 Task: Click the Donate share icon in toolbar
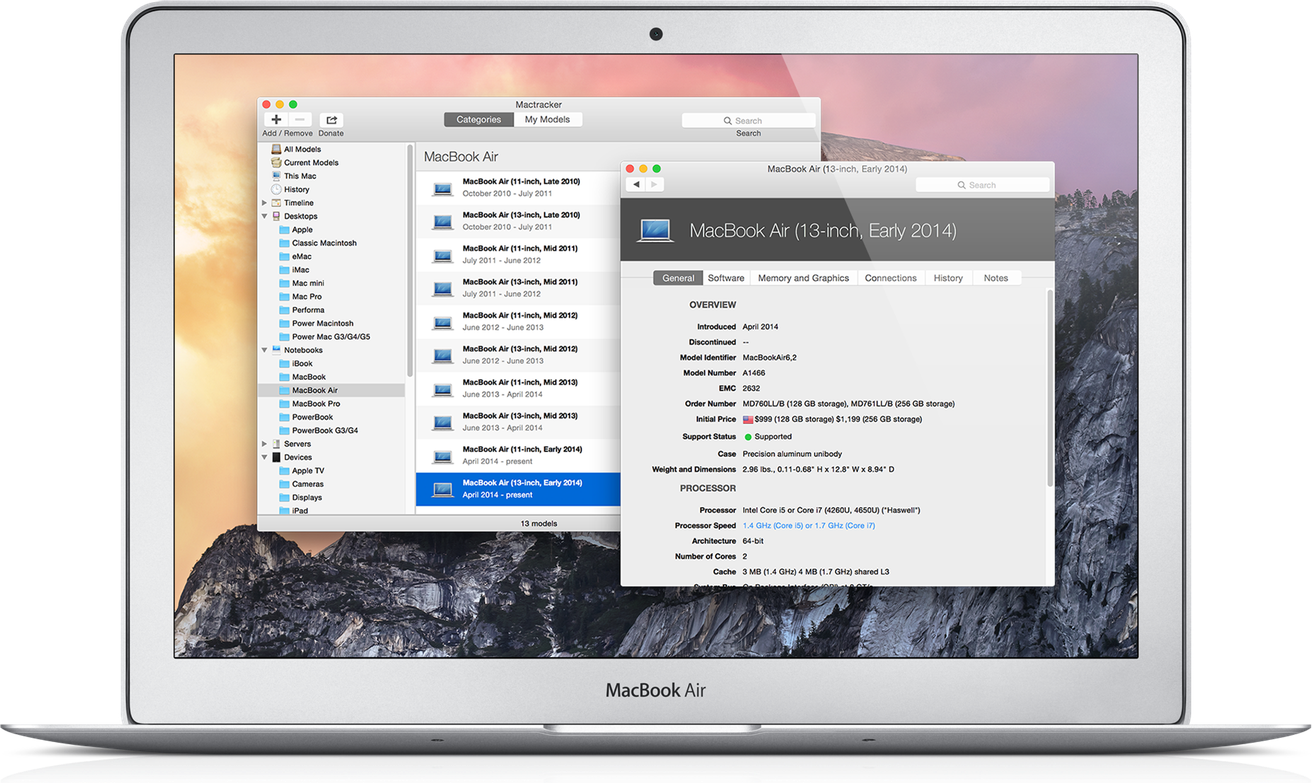(x=330, y=119)
